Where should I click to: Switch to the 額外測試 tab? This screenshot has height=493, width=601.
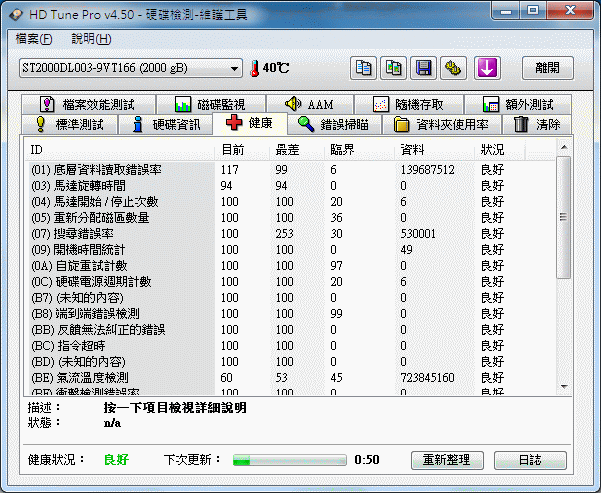(518, 104)
